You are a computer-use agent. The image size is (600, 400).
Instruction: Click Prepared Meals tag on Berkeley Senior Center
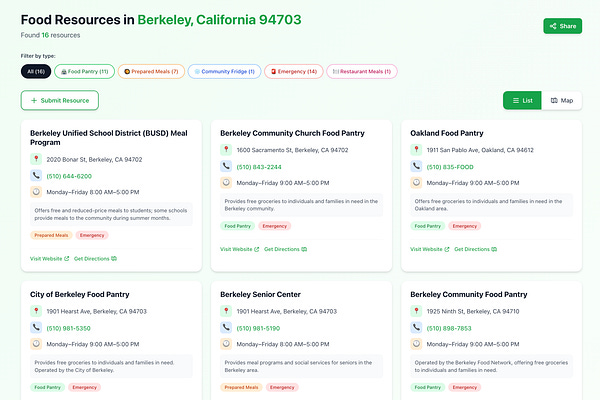click(x=241, y=387)
